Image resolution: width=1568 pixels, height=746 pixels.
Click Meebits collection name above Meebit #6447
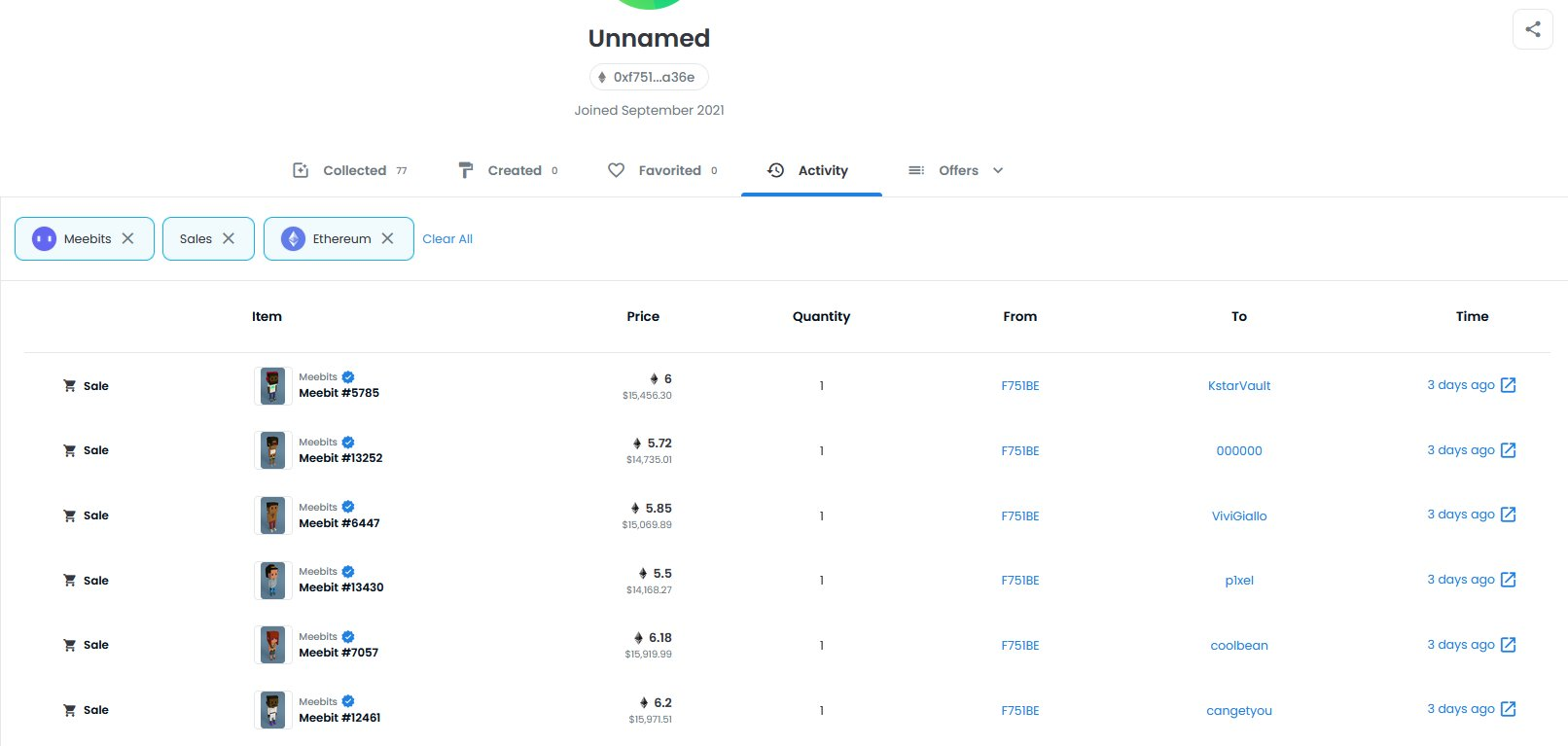click(x=318, y=508)
